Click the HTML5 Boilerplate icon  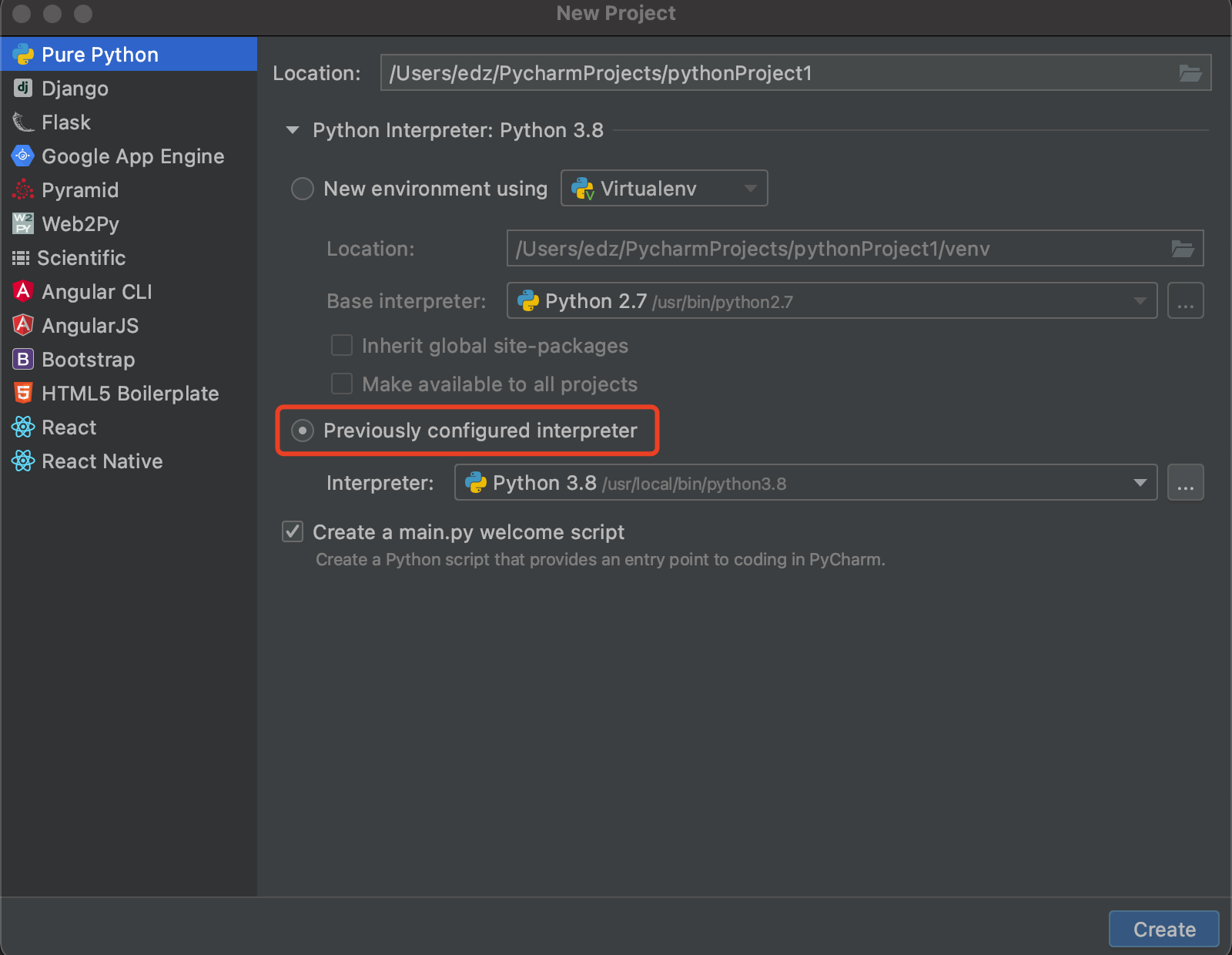[23, 393]
